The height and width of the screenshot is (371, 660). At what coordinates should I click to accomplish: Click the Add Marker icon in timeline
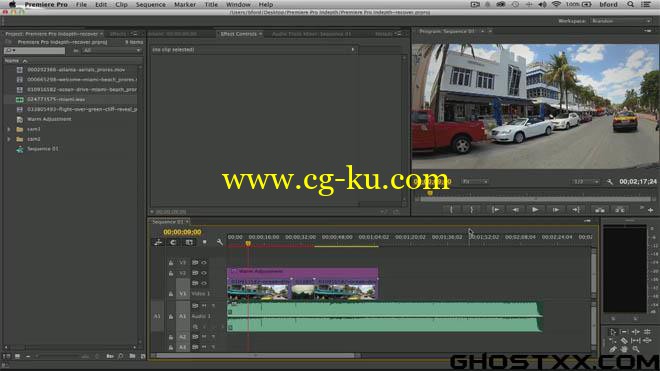[205, 242]
